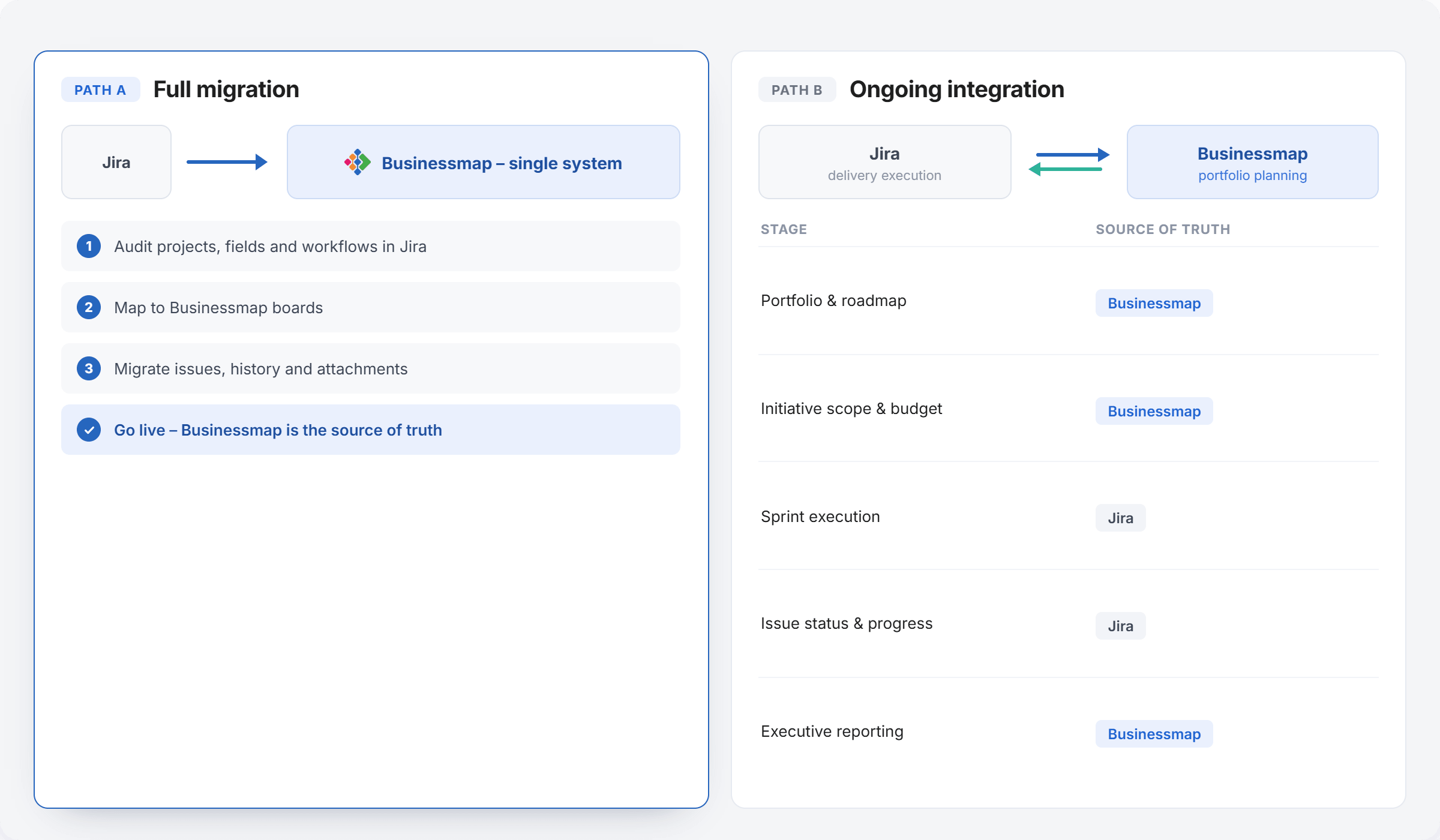Click the Businessmap tag for Portfolio & roadmap
1440x840 pixels.
[1154, 303]
